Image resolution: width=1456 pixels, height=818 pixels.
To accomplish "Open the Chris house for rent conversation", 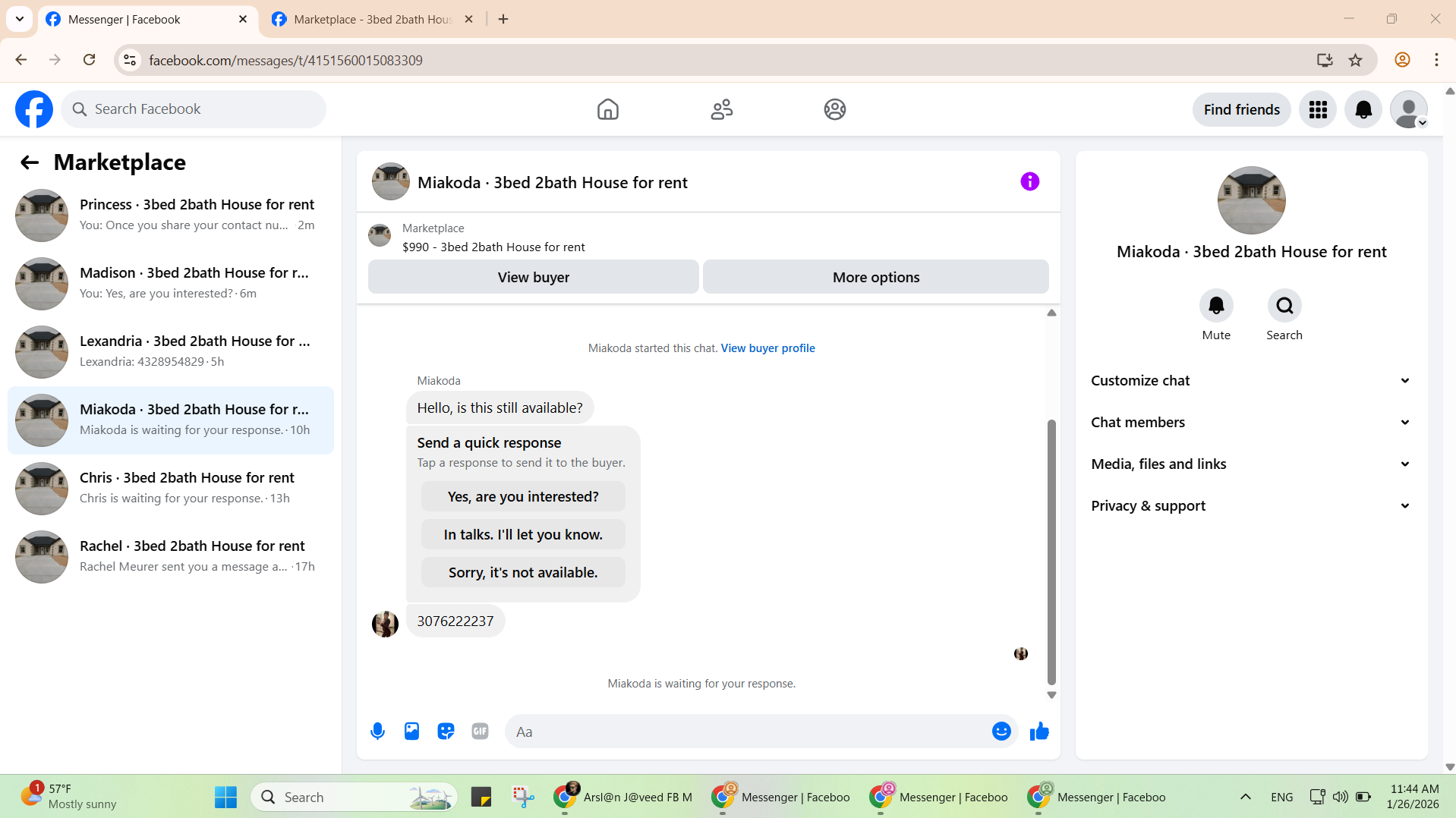I will [171, 489].
